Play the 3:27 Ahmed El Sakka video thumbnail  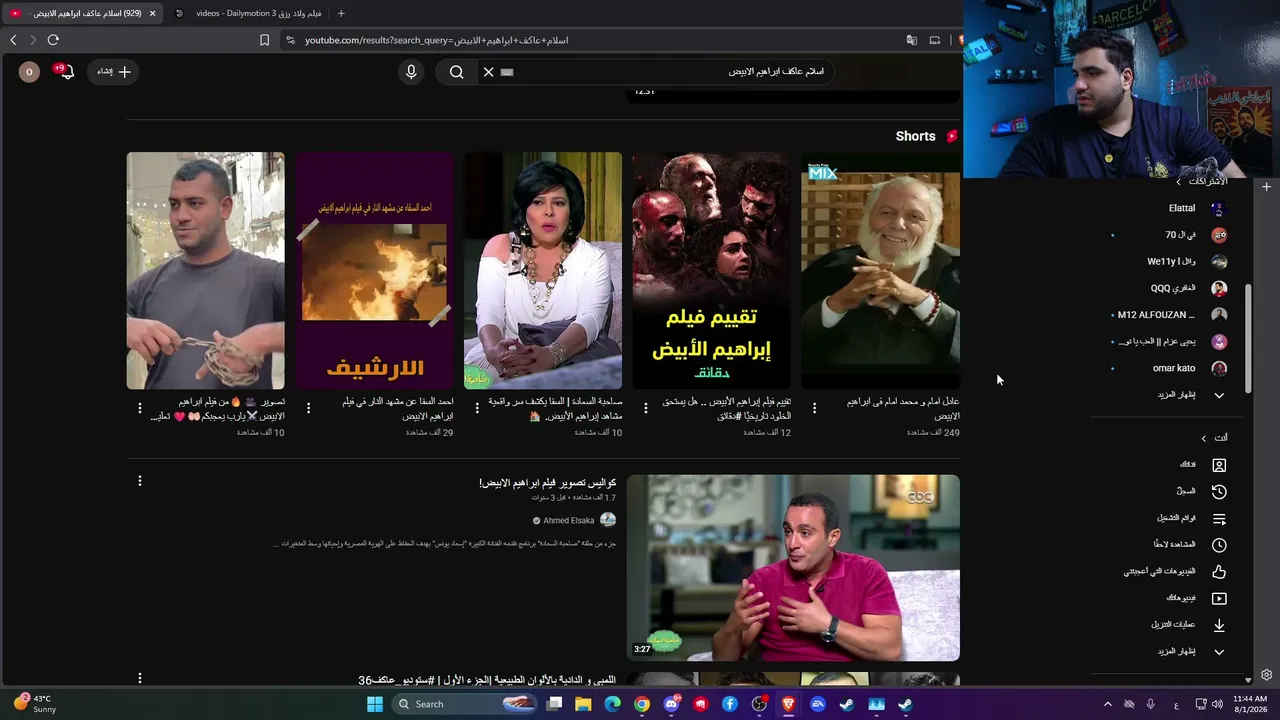[793, 568]
